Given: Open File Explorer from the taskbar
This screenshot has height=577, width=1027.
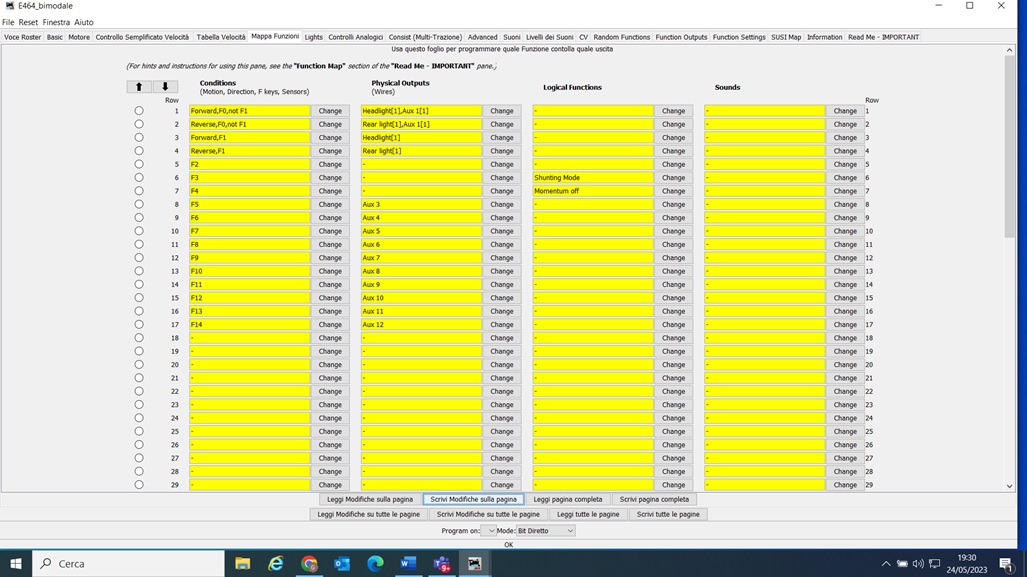Looking at the screenshot, I should [x=242, y=563].
